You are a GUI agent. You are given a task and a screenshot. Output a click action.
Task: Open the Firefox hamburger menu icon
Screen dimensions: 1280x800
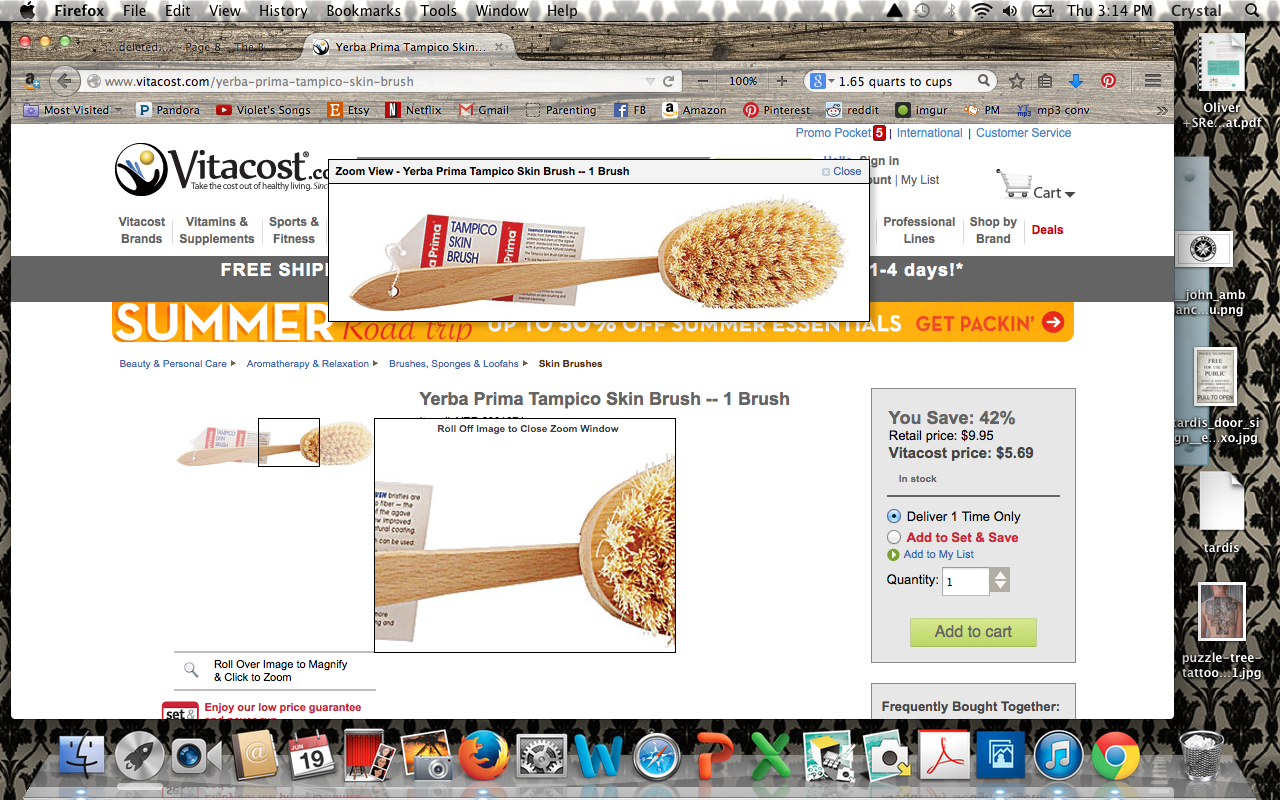(1153, 81)
